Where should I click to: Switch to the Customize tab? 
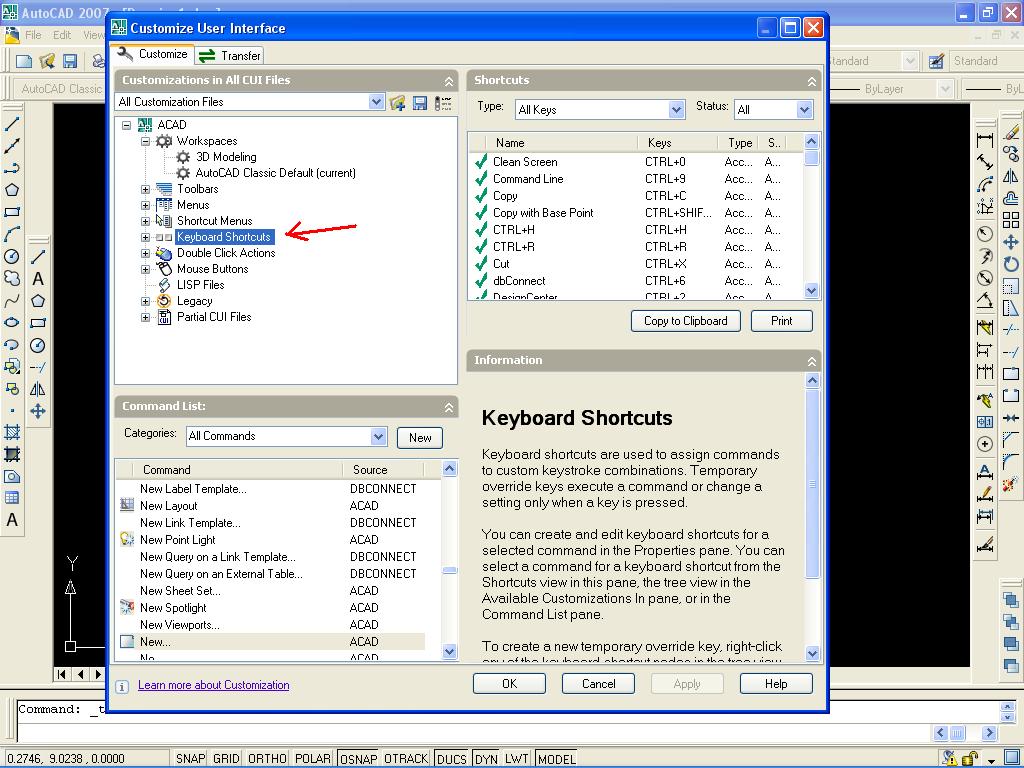tap(152, 54)
